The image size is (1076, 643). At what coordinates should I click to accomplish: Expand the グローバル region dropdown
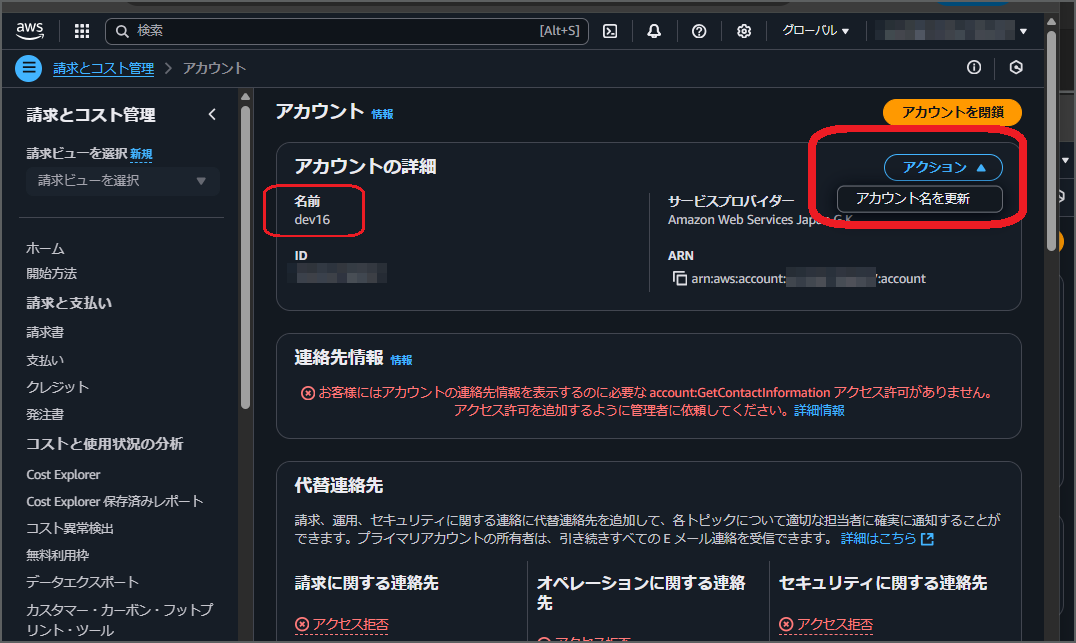click(815, 31)
